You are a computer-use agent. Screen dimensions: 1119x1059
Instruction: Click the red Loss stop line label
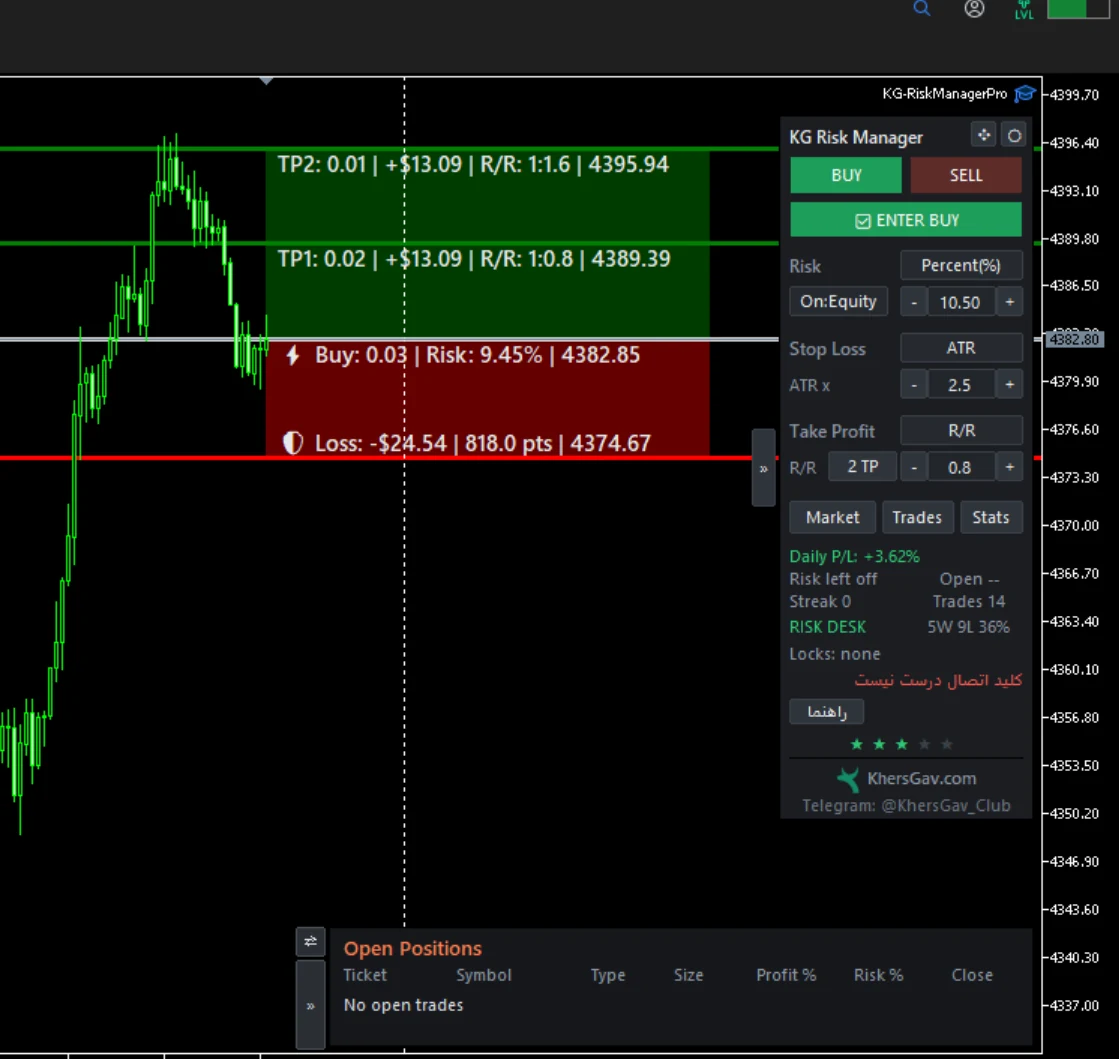(x=482, y=443)
